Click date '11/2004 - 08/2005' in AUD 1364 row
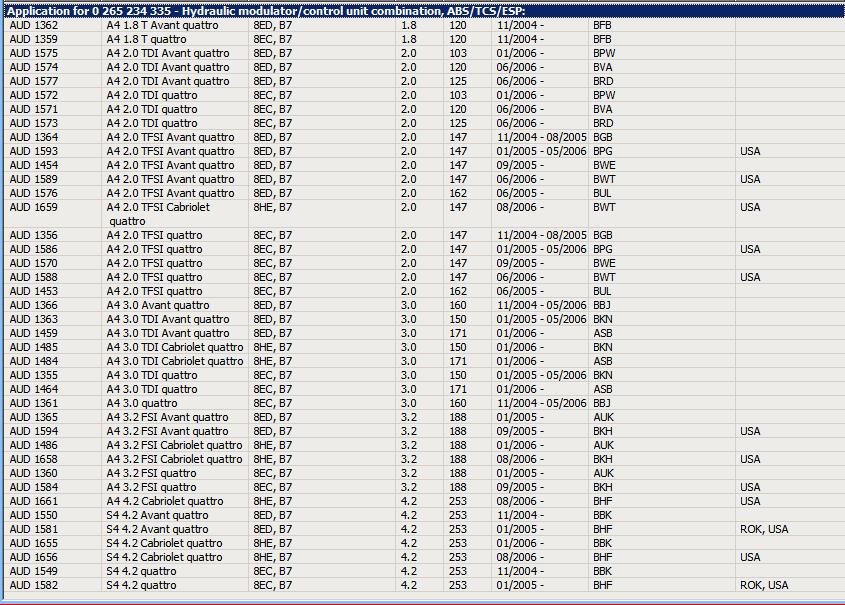845x605 pixels. 542,137
